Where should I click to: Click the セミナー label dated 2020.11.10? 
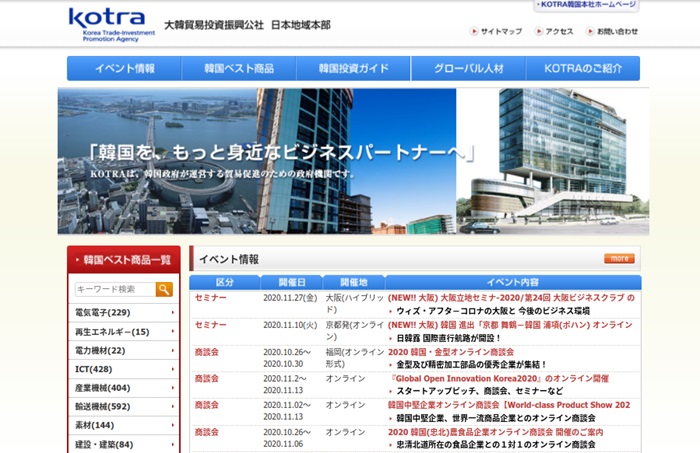[210, 325]
